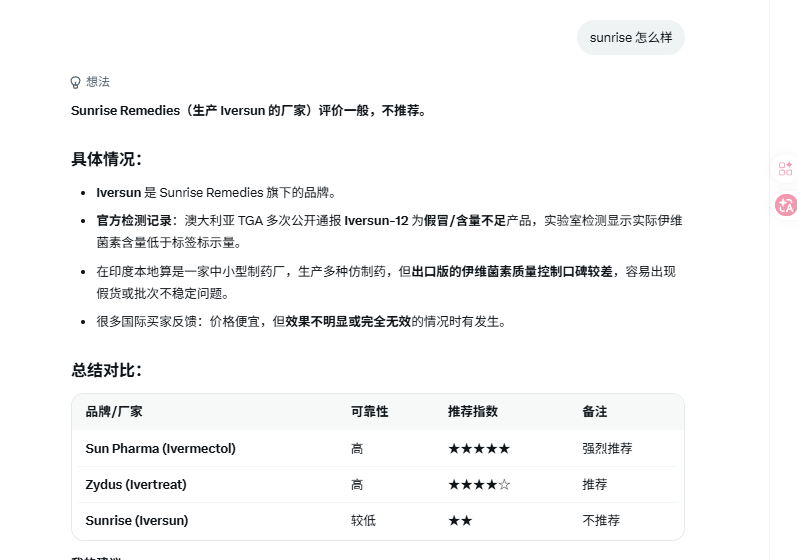Click table header 推荐指数
This screenshot has width=797, height=560.
pyautogui.click(x=473, y=412)
